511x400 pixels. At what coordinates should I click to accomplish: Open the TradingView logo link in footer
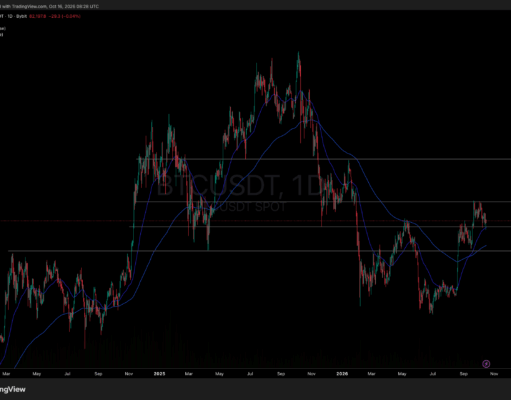pyautogui.click(x=12, y=389)
